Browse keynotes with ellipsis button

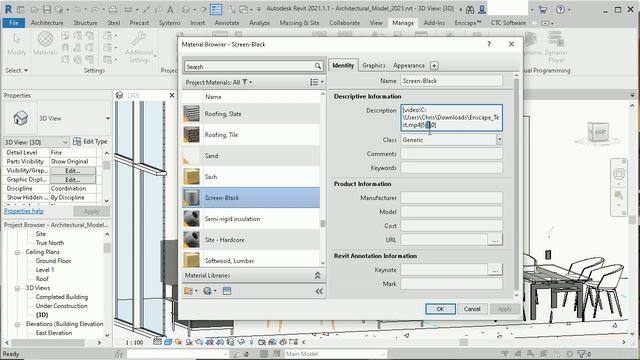pos(495,270)
